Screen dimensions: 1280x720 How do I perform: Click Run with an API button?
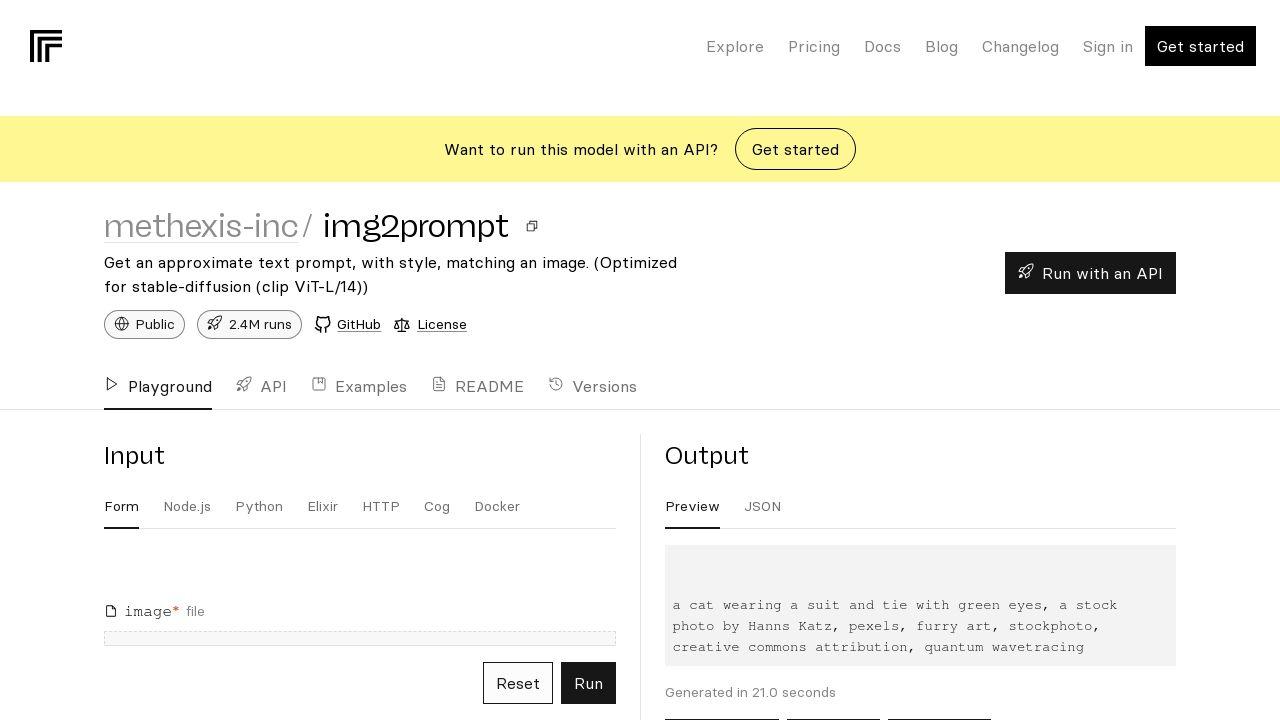(1090, 273)
